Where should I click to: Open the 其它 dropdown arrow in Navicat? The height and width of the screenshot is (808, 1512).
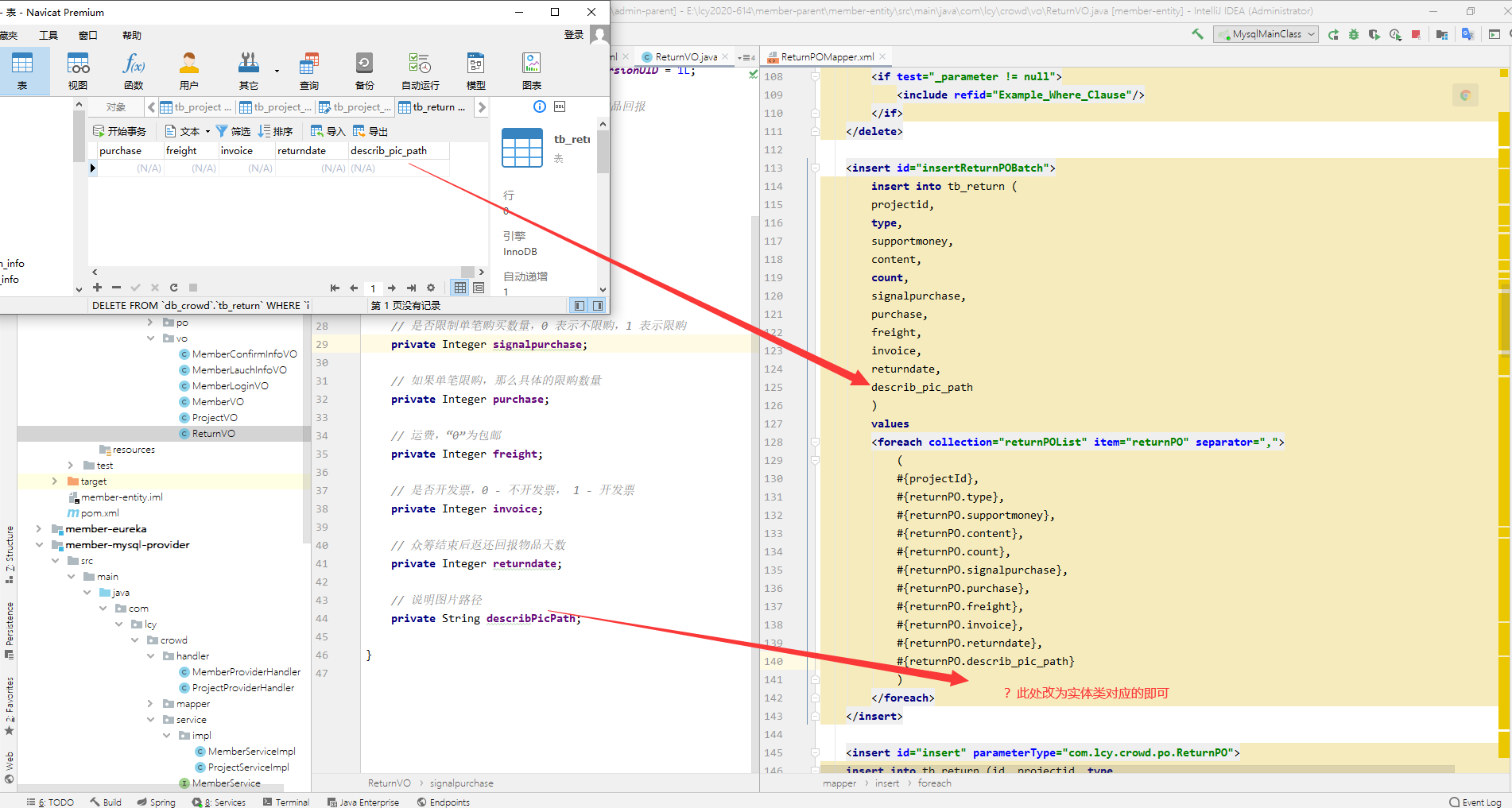click(x=277, y=71)
